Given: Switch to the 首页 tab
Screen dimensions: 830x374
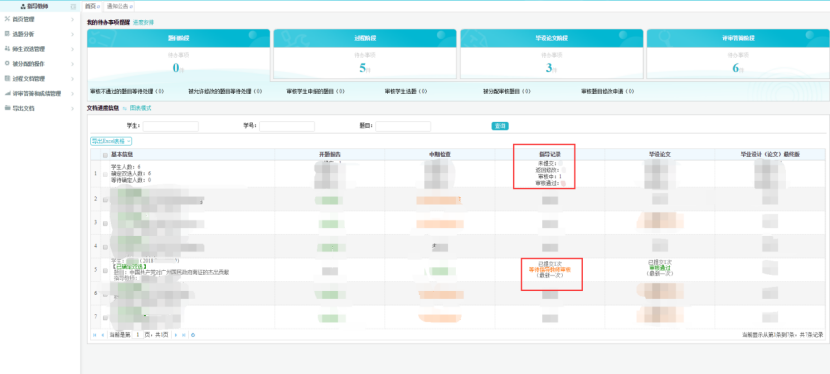Looking at the screenshot, I should coord(92,6).
